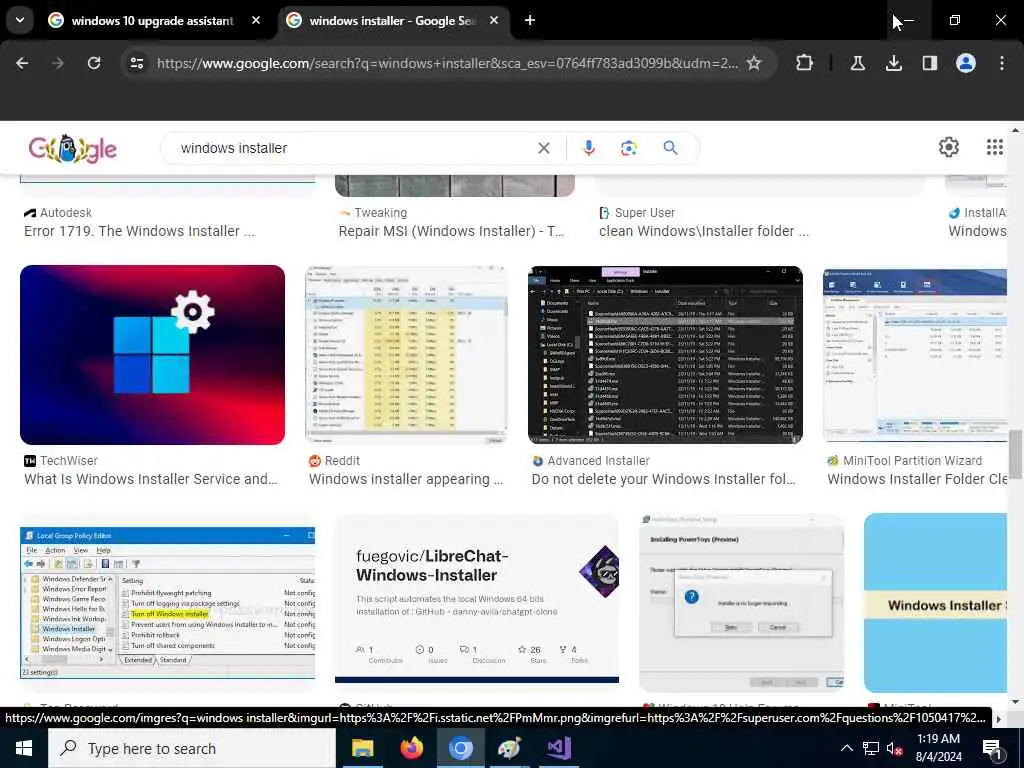The height and width of the screenshot is (768, 1024).
Task: Switch to windows 10 upgrade assistant tab
Action: (152, 21)
